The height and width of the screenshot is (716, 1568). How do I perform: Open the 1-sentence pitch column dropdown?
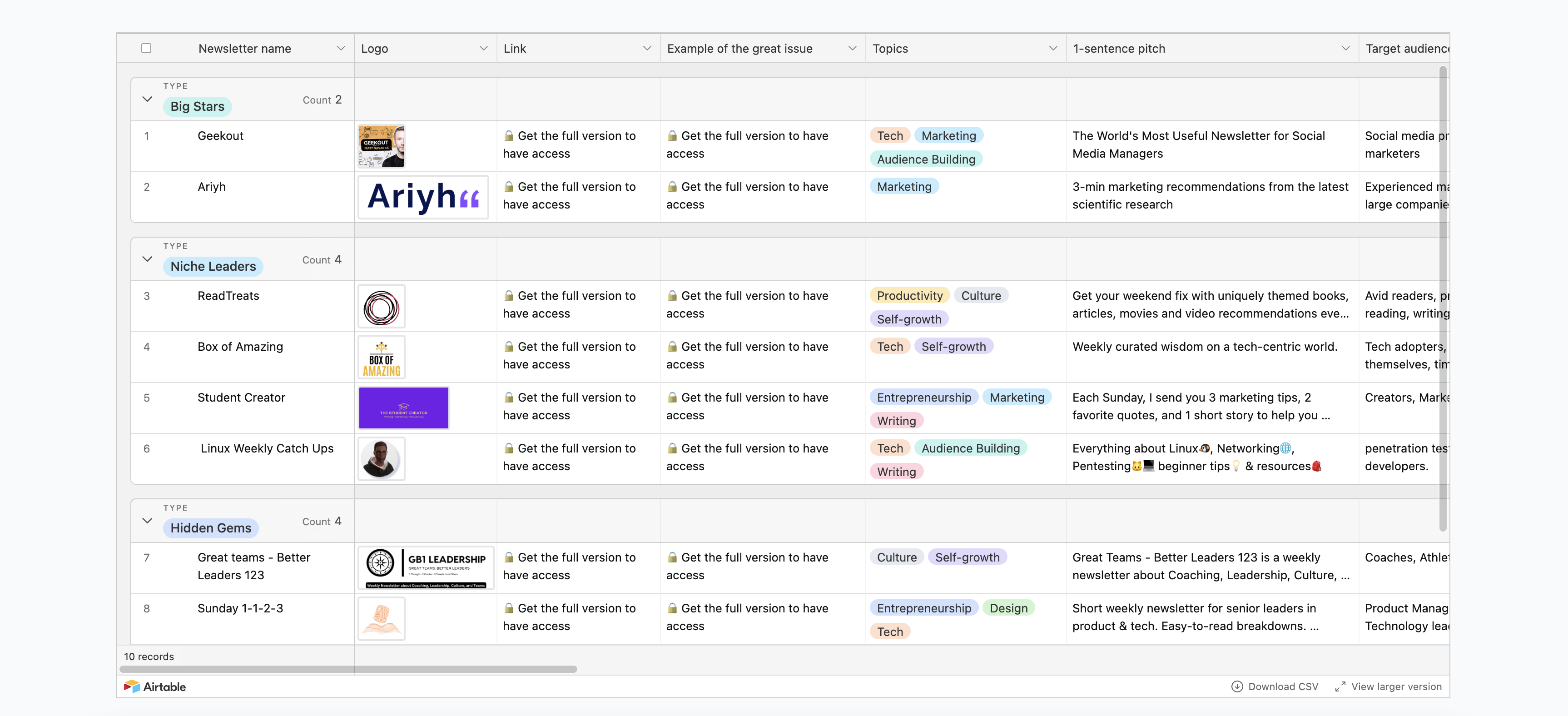click(1345, 48)
